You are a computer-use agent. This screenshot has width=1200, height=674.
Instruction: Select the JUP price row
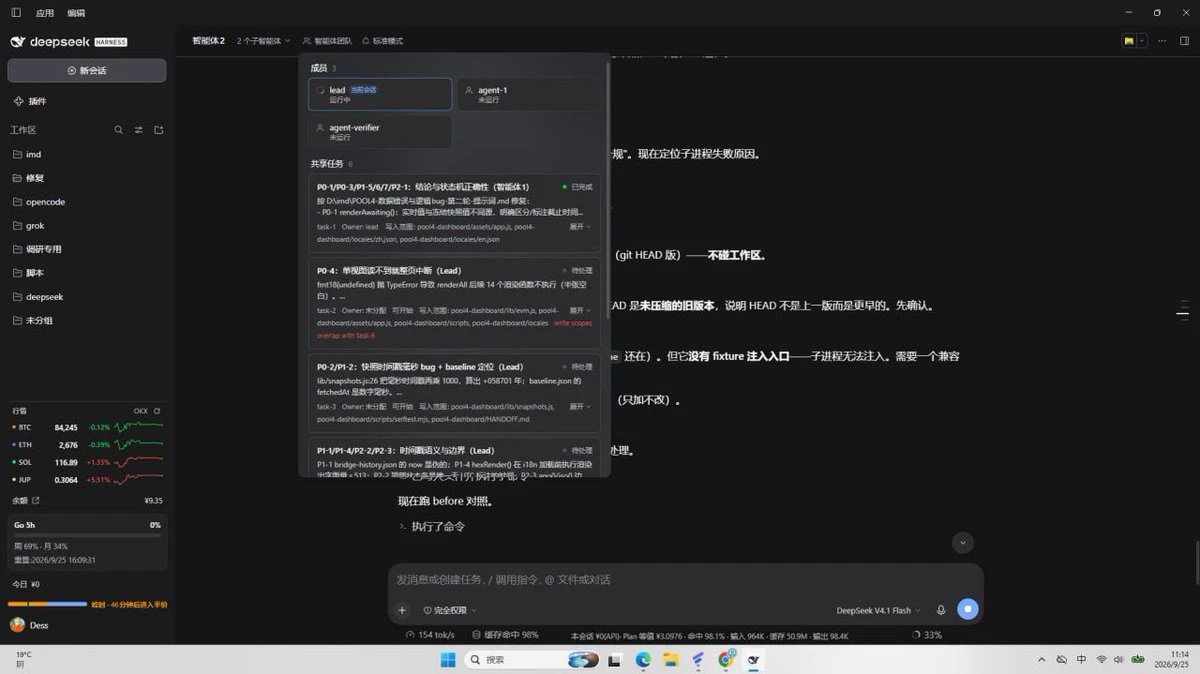(x=87, y=480)
